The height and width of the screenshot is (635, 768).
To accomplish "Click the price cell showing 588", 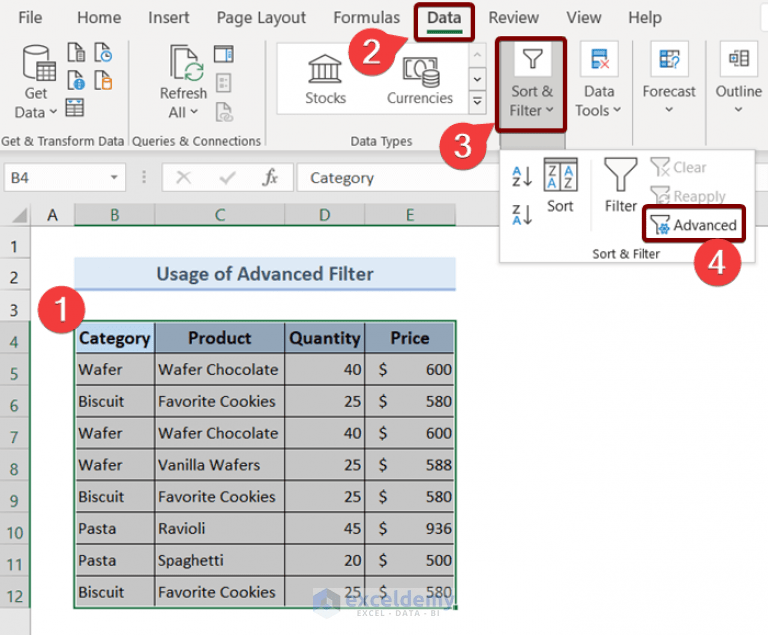I will (410, 464).
